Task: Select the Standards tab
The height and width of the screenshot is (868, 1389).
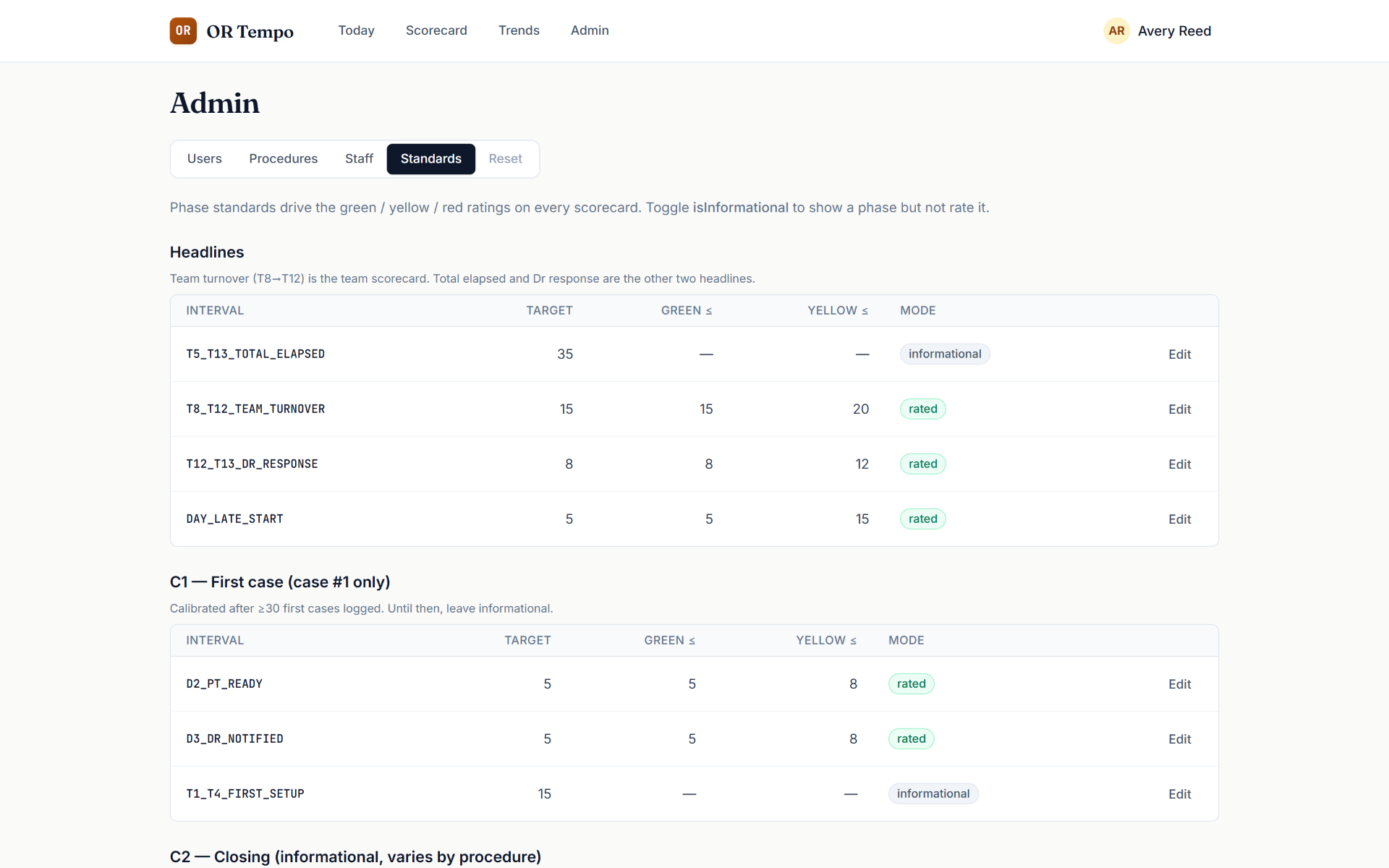Action: (431, 159)
